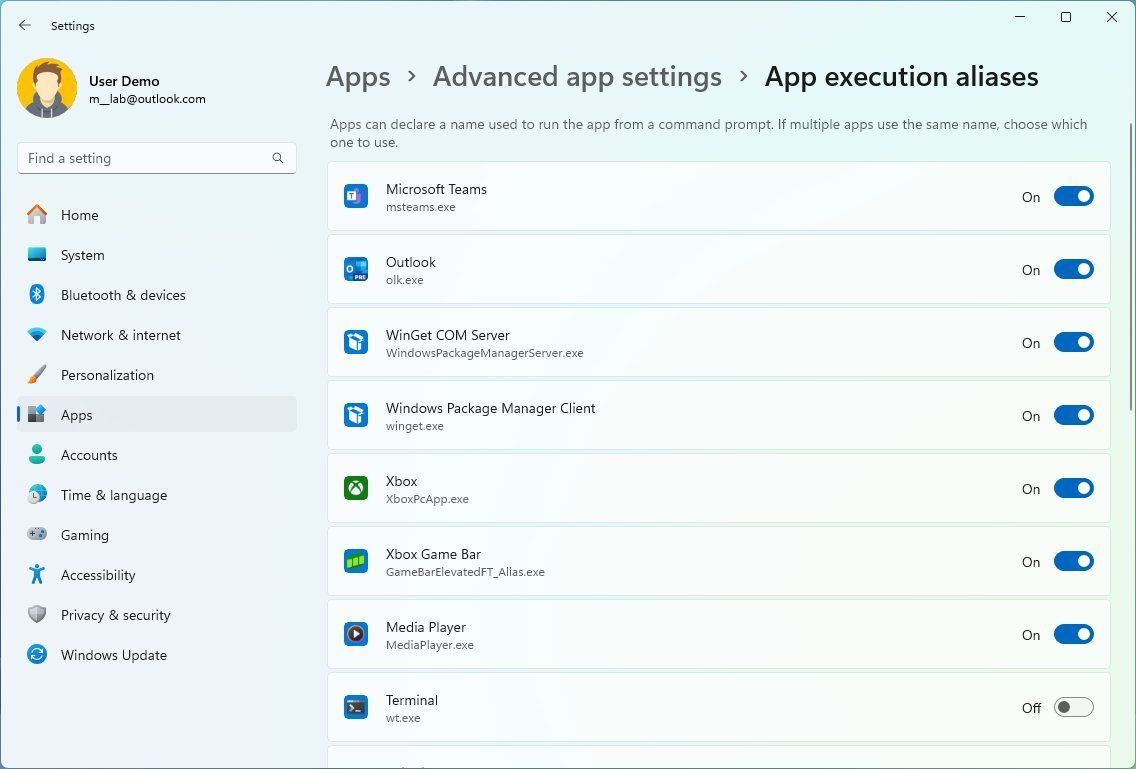
Task: Open the Apps breadcrumb link
Action: [358, 76]
